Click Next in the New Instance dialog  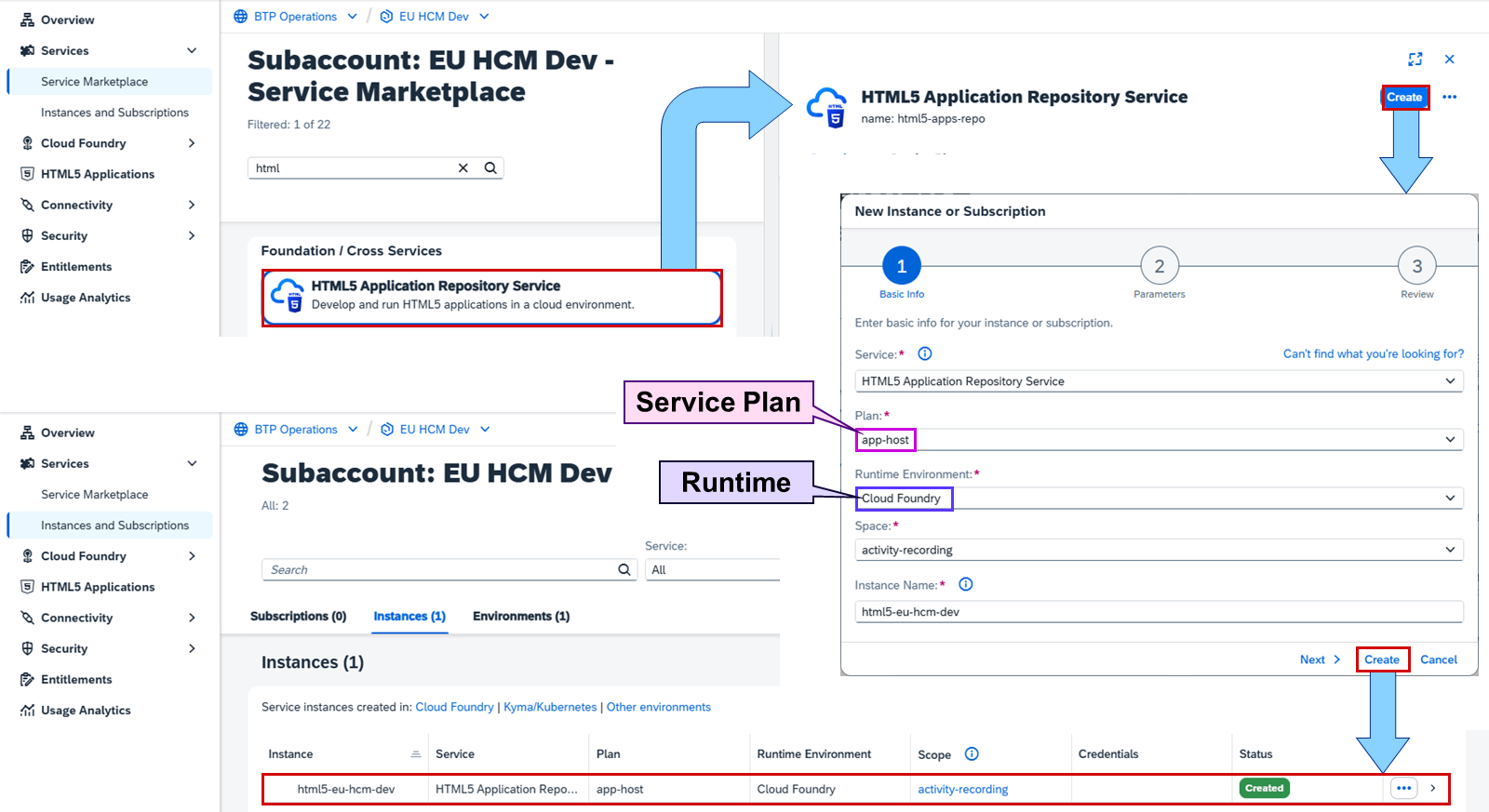(x=1320, y=659)
